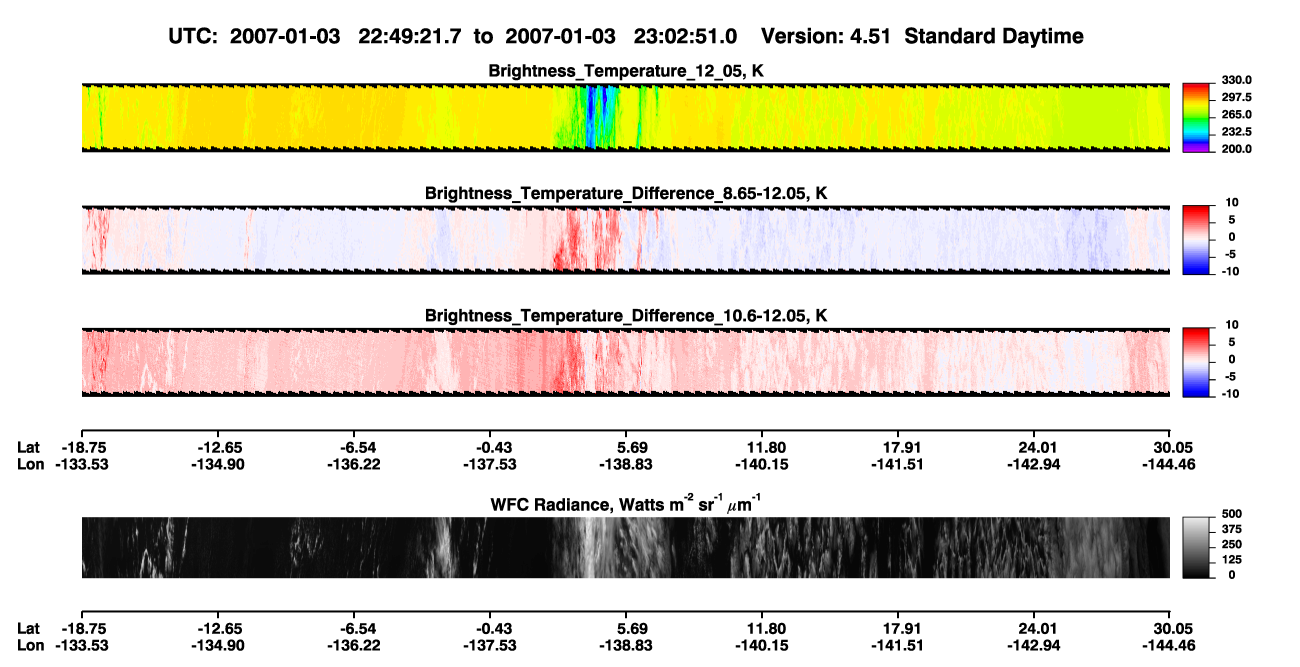Select the Brightness_Temperature_Difference_10.6-12.05 image strip
Viewport: 1300px width, 667px height.
625,361
